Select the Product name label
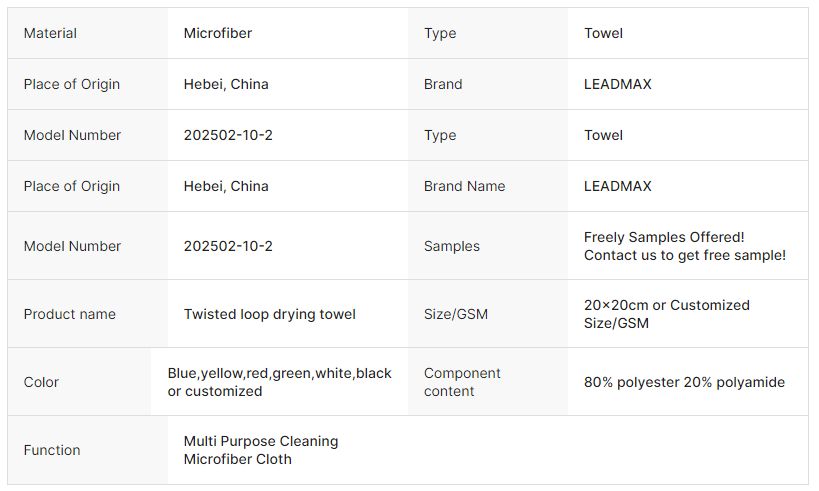Screen dimensions: 819x491 pyautogui.click(x=69, y=314)
